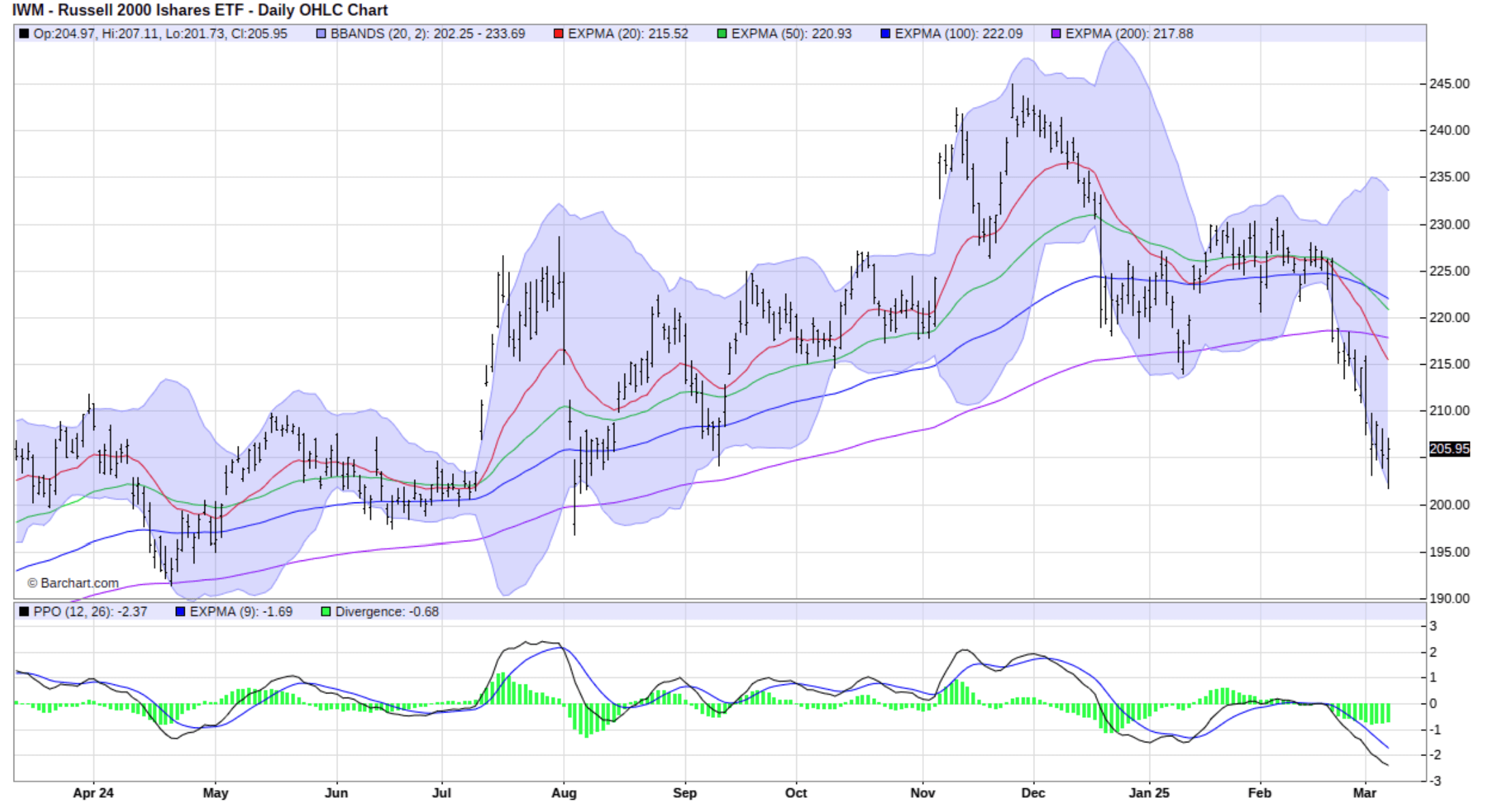The image size is (1502, 812).
Task: Click the purple BBANDS legend swatch
Action: (x=320, y=33)
